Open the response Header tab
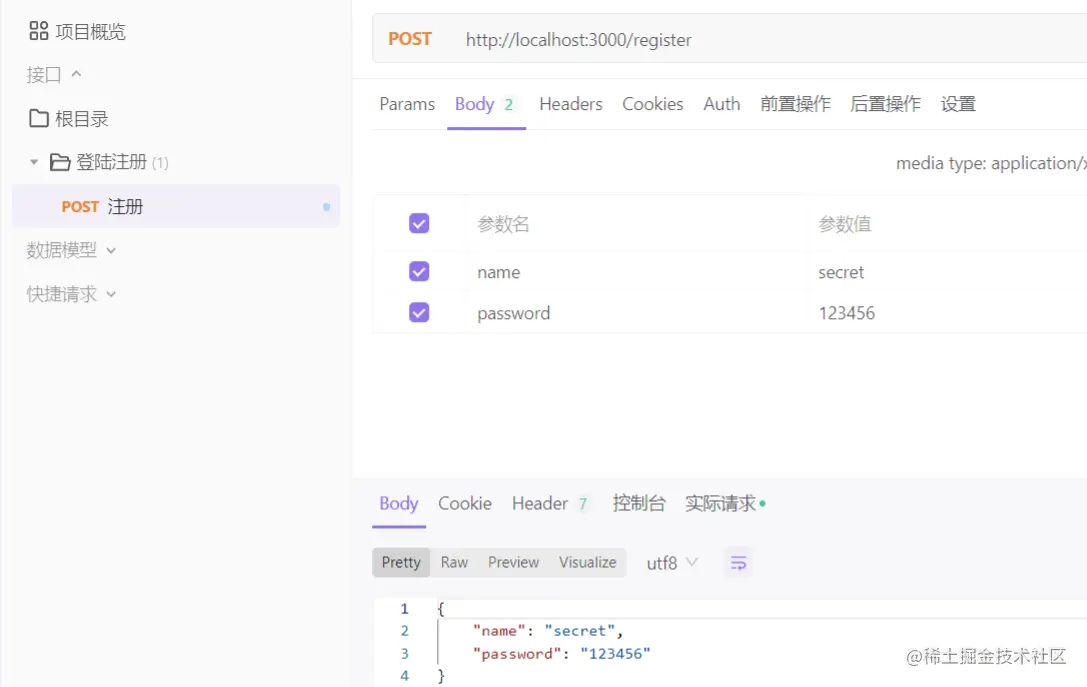This screenshot has width=1087, height=687. pos(550,503)
